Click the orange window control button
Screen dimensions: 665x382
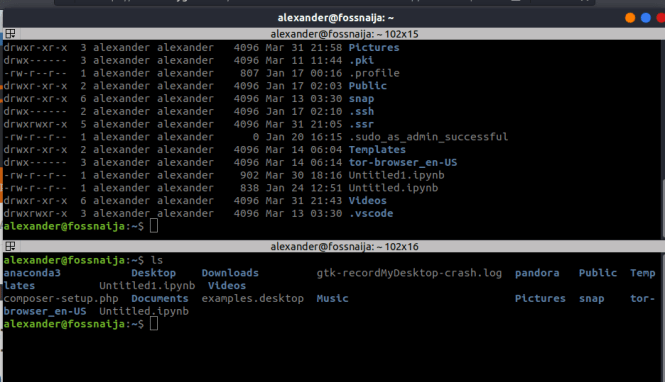click(630, 18)
